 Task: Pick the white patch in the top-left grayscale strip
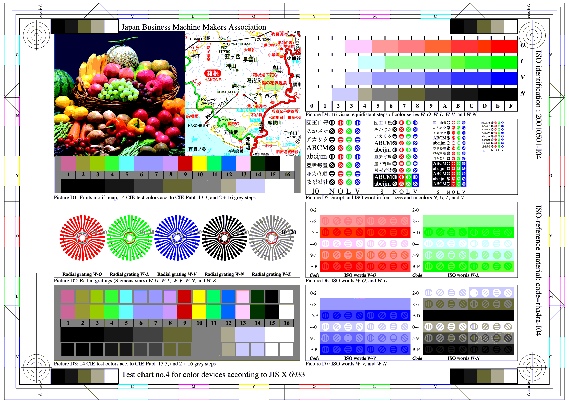[x=111, y=26]
